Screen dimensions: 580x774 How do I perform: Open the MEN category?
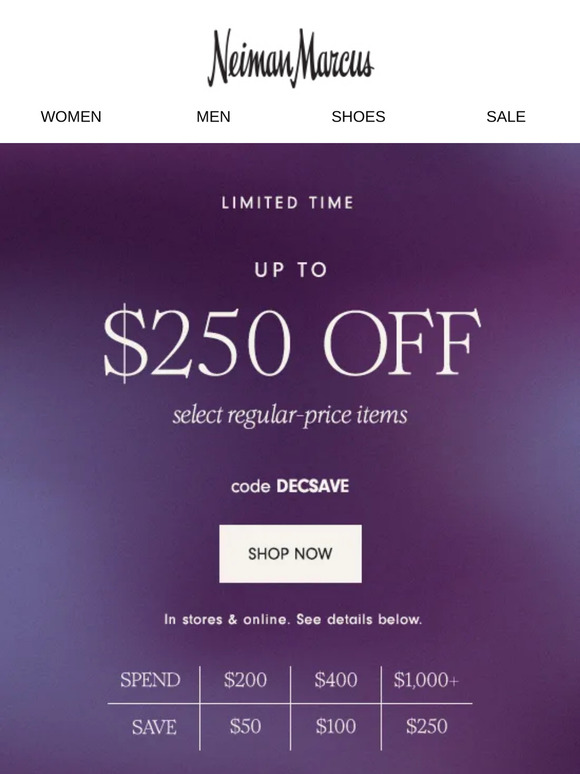pyautogui.click(x=213, y=116)
